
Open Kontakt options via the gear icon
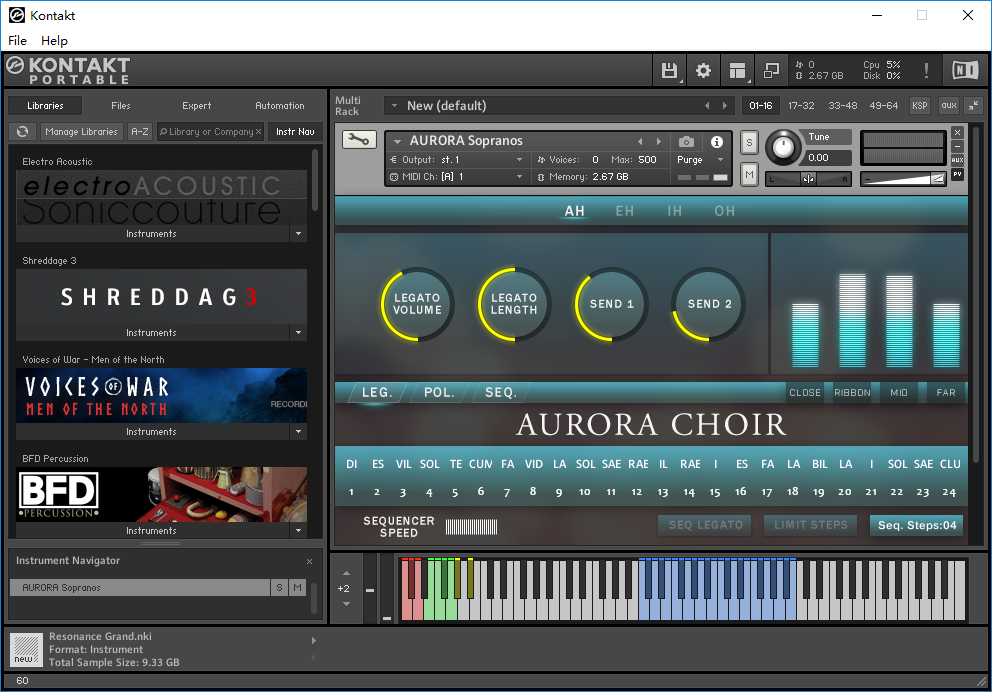[704, 70]
